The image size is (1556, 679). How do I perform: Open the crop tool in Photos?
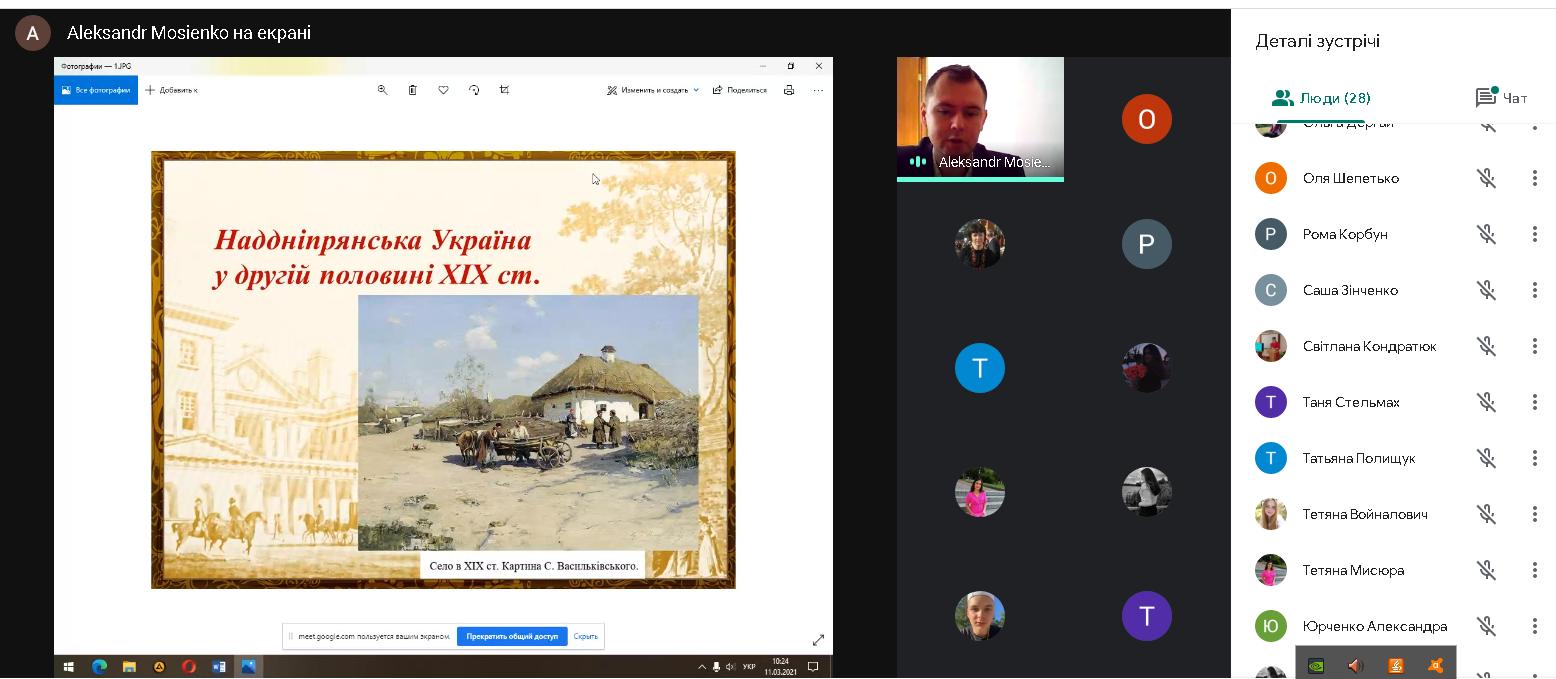point(504,90)
